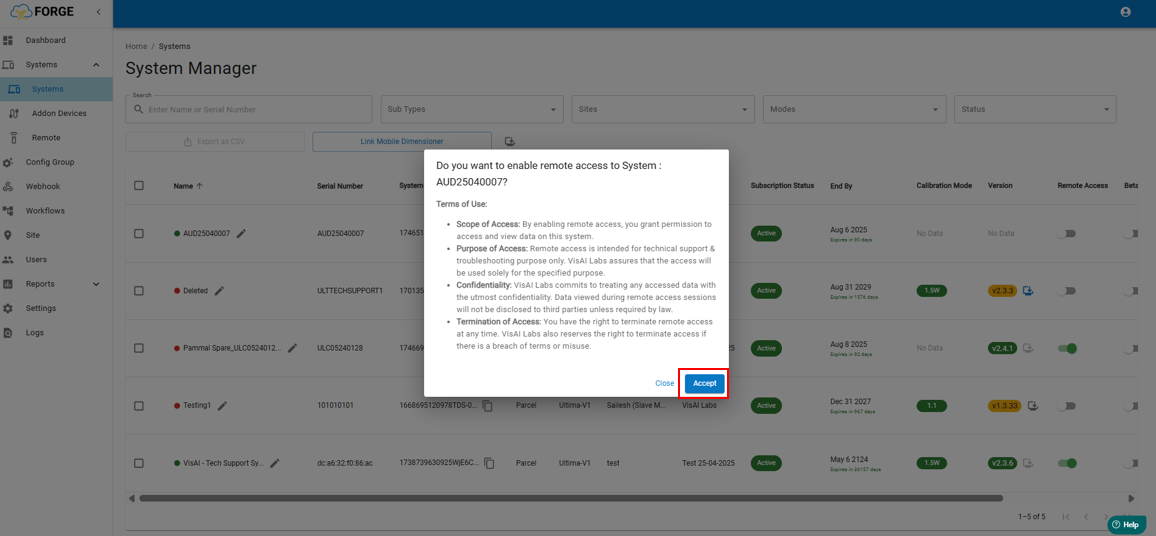Click the Config Group gear icon

(8, 162)
